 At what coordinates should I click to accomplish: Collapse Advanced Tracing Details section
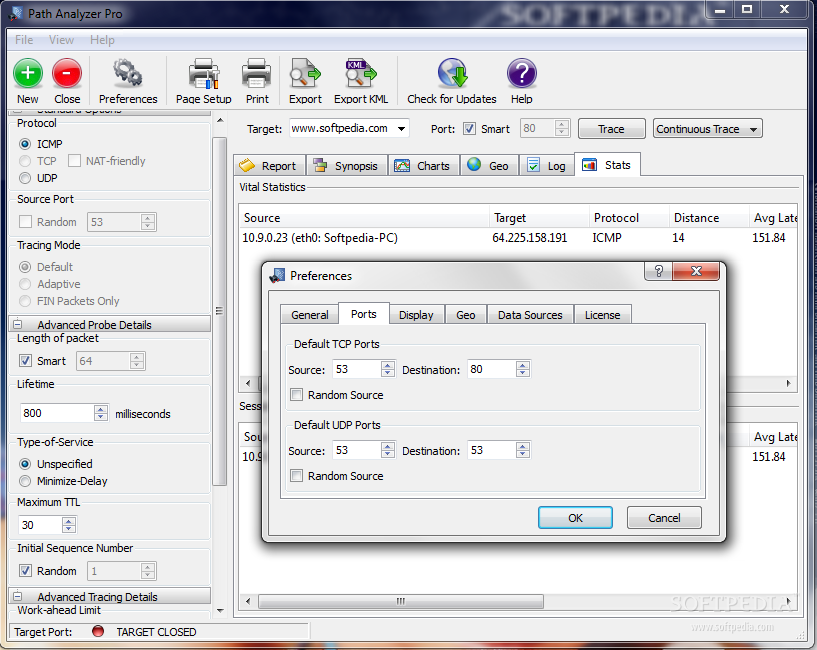coord(17,596)
